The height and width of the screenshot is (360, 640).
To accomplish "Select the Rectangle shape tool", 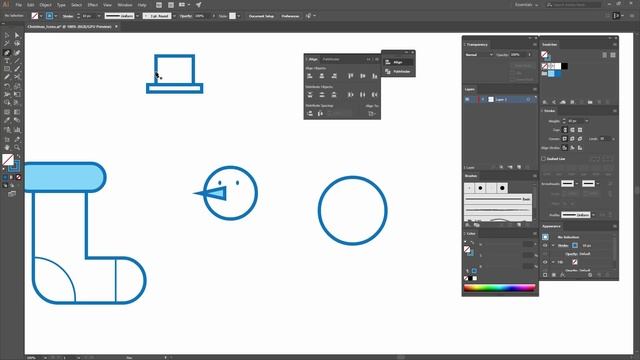I will [7, 69].
